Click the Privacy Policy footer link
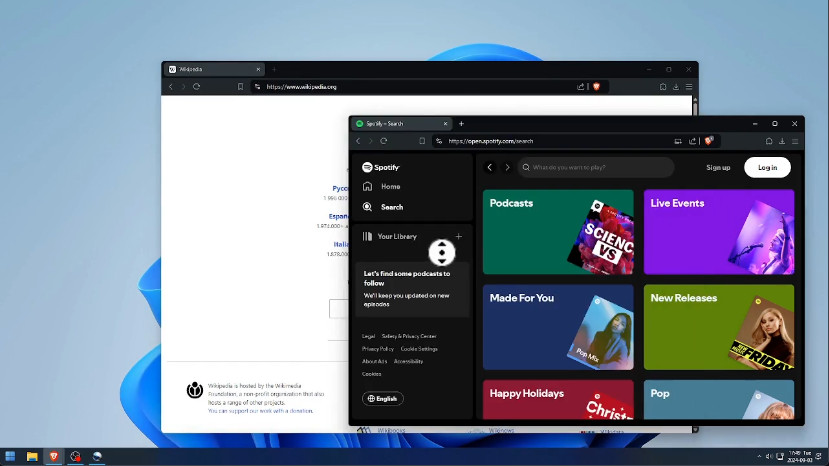 [377, 349]
